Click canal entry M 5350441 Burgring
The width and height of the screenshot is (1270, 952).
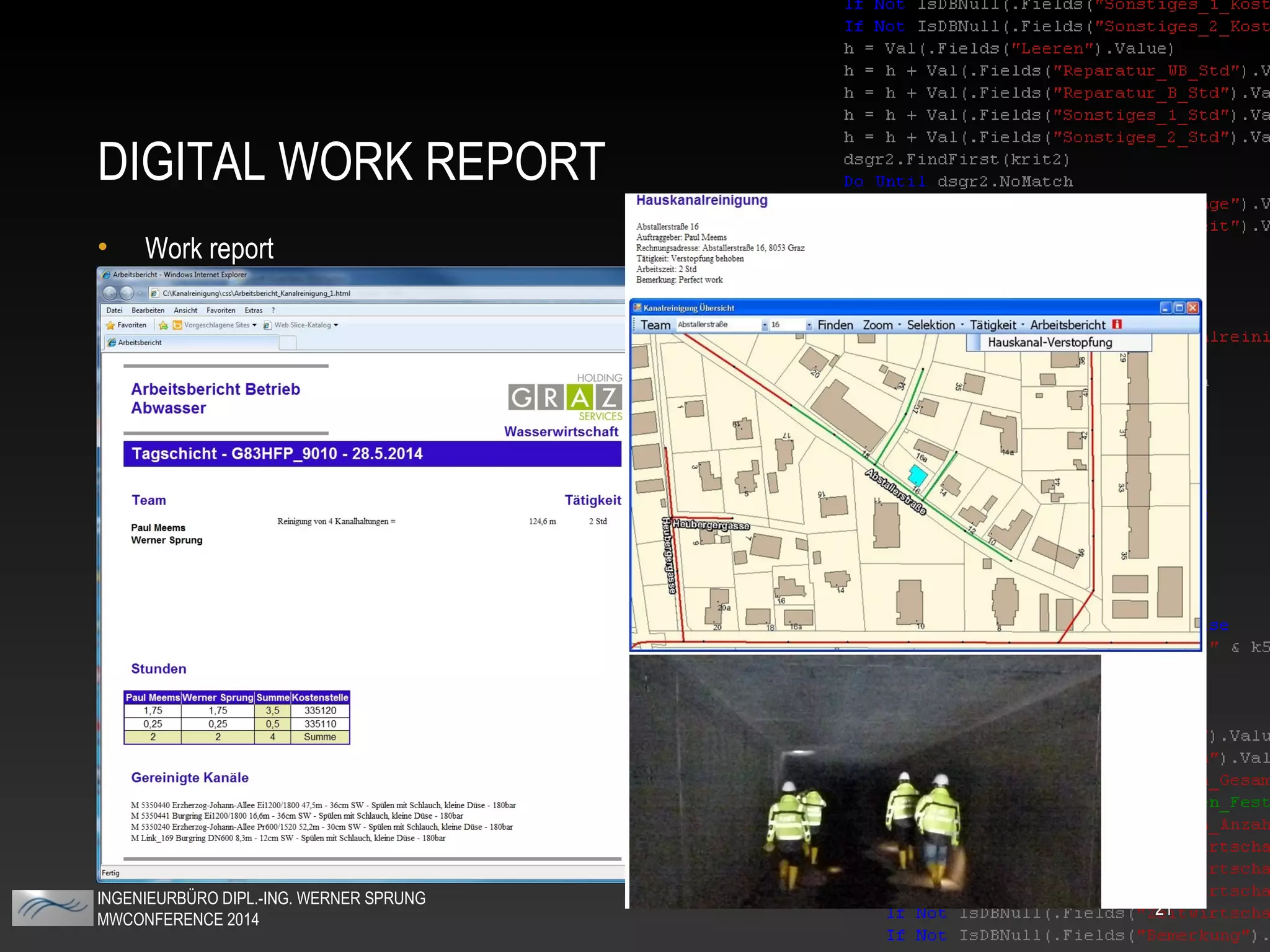(x=297, y=816)
